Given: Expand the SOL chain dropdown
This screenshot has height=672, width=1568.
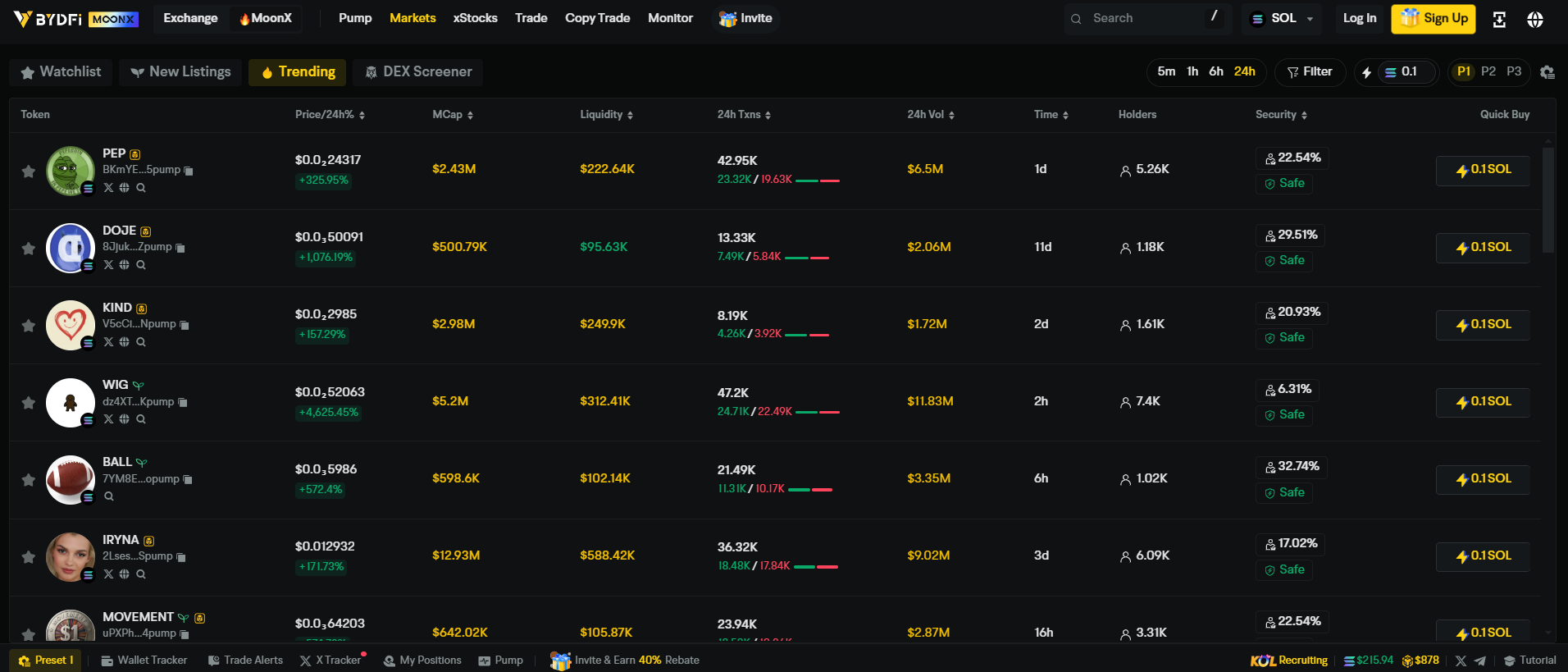Looking at the screenshot, I should click(x=1283, y=19).
